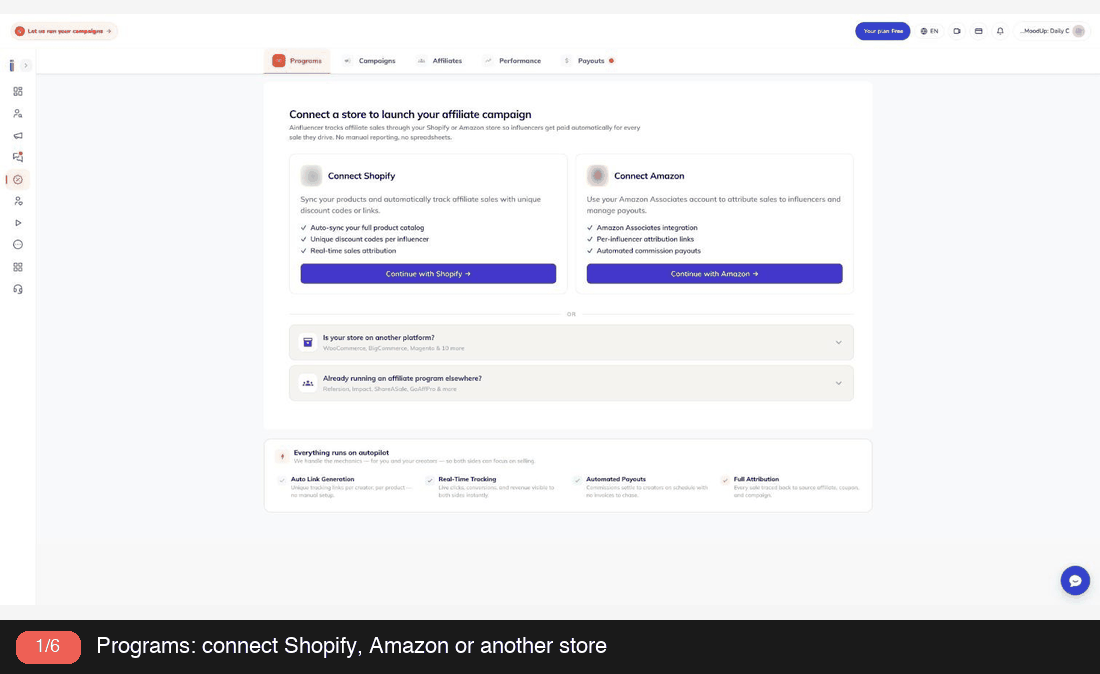This screenshot has height=674, width=1100.
Task: Expand the sidebar with the arrow chevron
Action: pos(26,65)
